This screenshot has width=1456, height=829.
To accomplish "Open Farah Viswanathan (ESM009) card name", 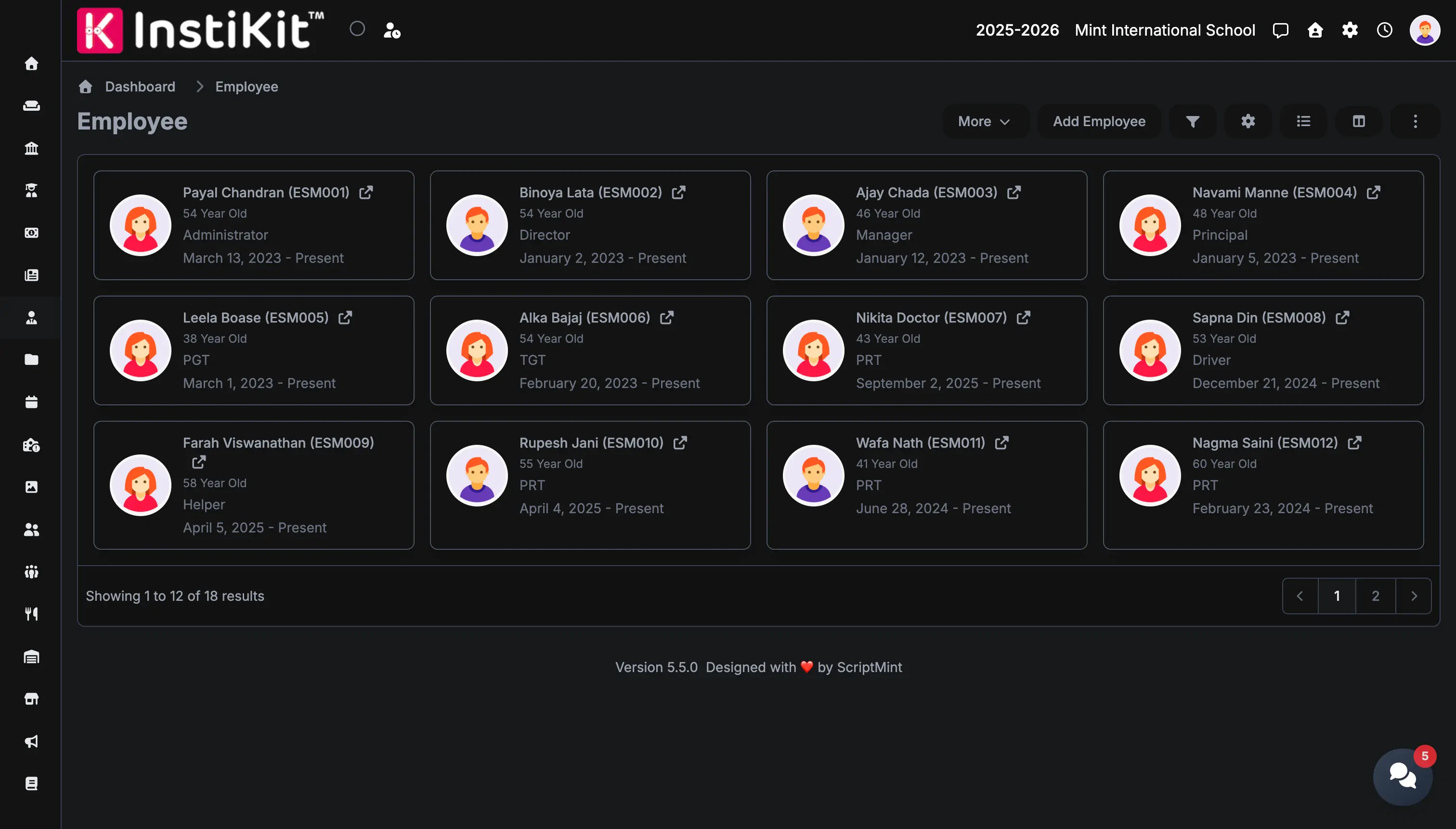I will pos(278,443).
